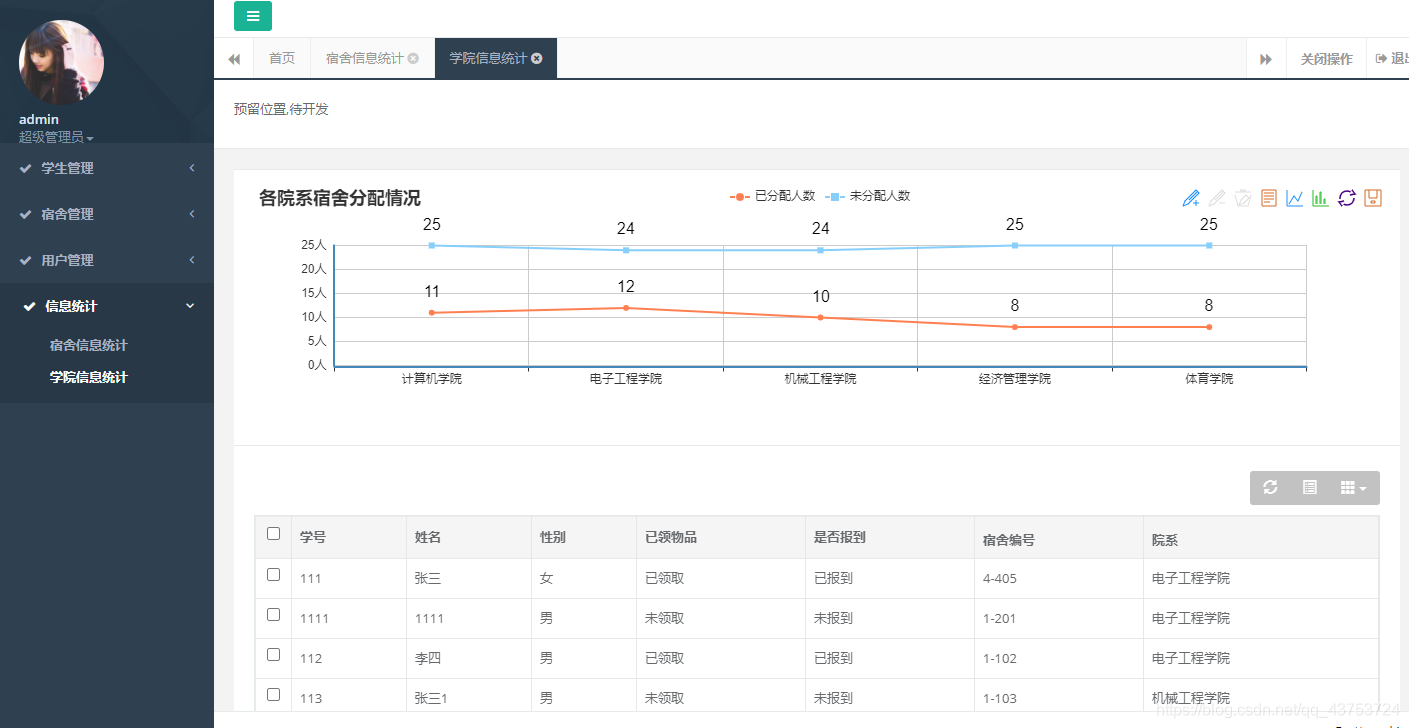
Task: Click the green hamburger menu button
Action: [x=252, y=16]
